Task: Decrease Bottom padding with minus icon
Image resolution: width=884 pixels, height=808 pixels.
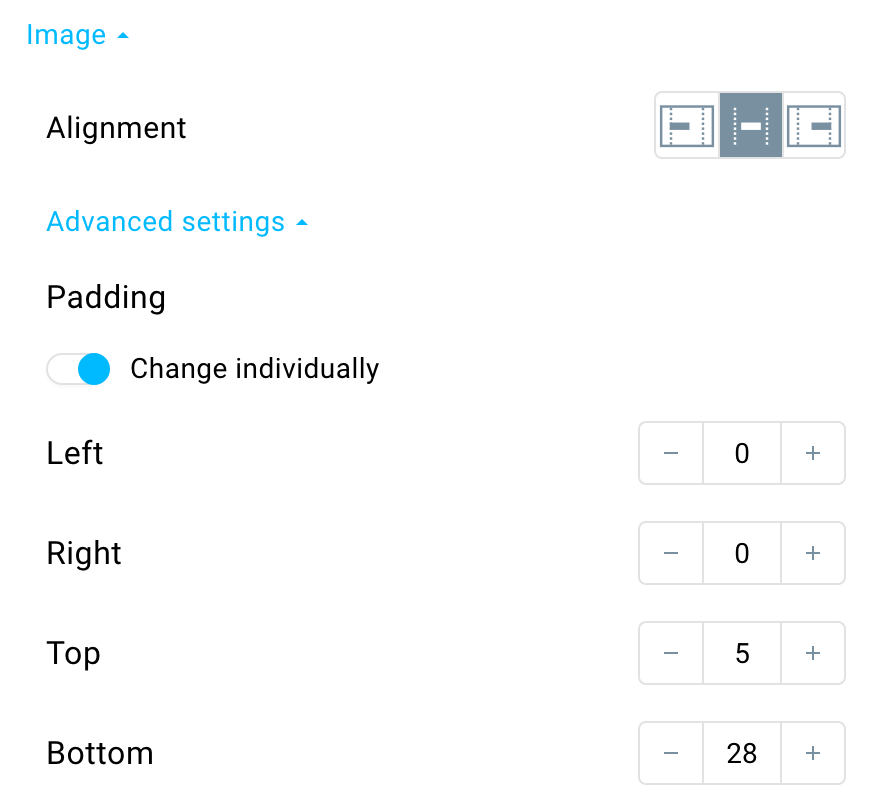Action: 671,753
